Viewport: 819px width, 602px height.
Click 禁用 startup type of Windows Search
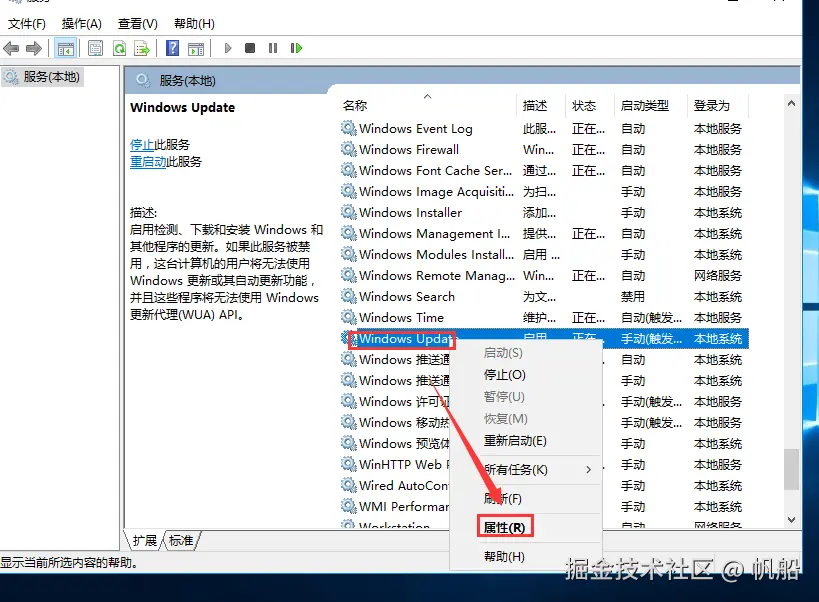tap(633, 297)
